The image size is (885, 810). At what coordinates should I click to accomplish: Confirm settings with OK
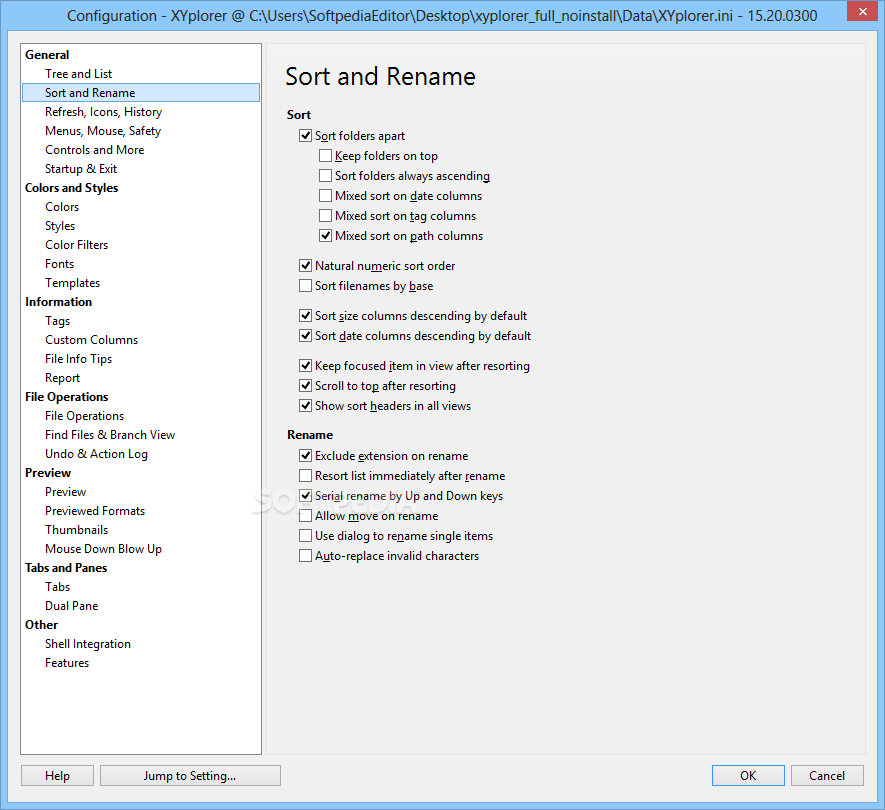pos(748,776)
